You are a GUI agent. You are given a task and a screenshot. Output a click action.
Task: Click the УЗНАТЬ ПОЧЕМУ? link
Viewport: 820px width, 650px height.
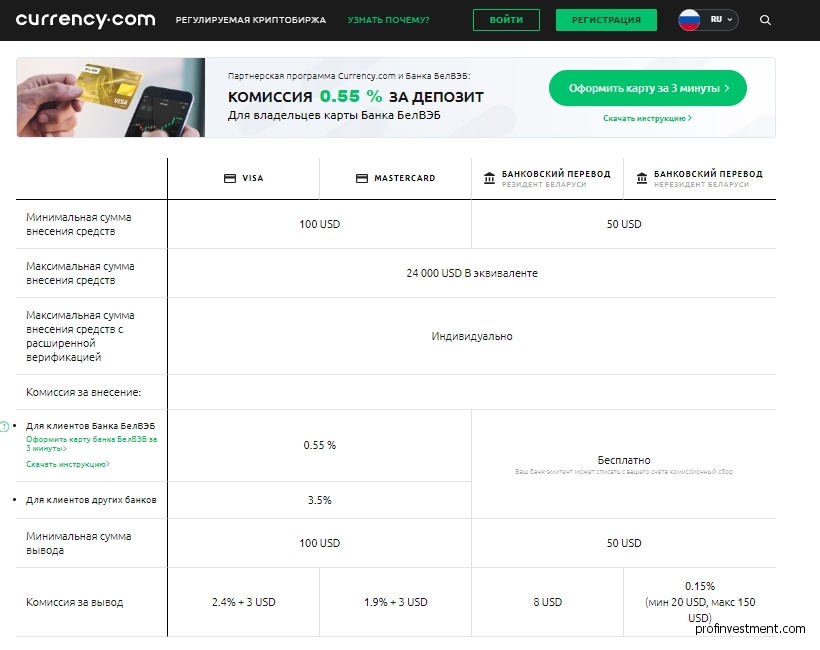click(389, 20)
